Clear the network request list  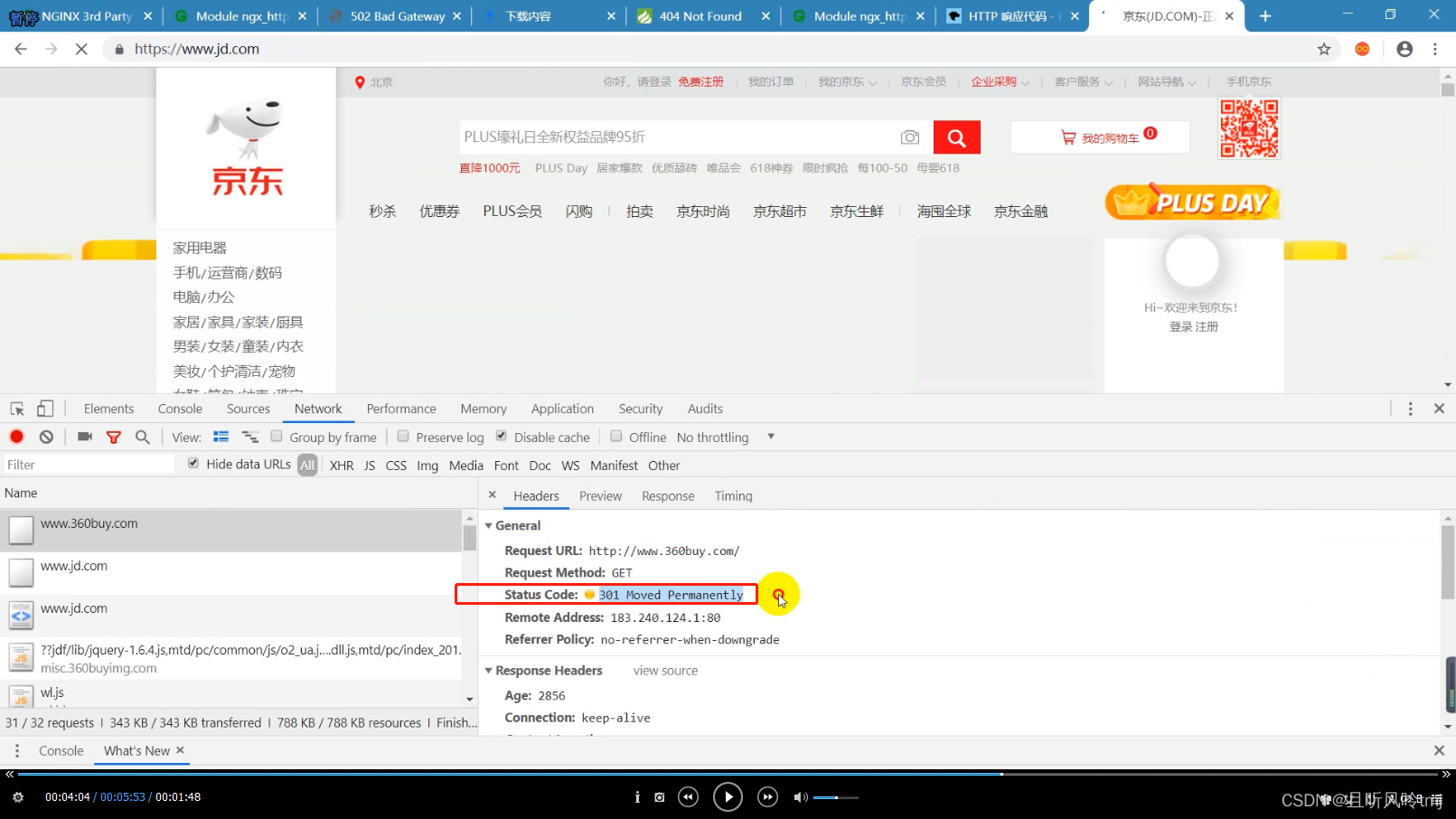coord(45,437)
